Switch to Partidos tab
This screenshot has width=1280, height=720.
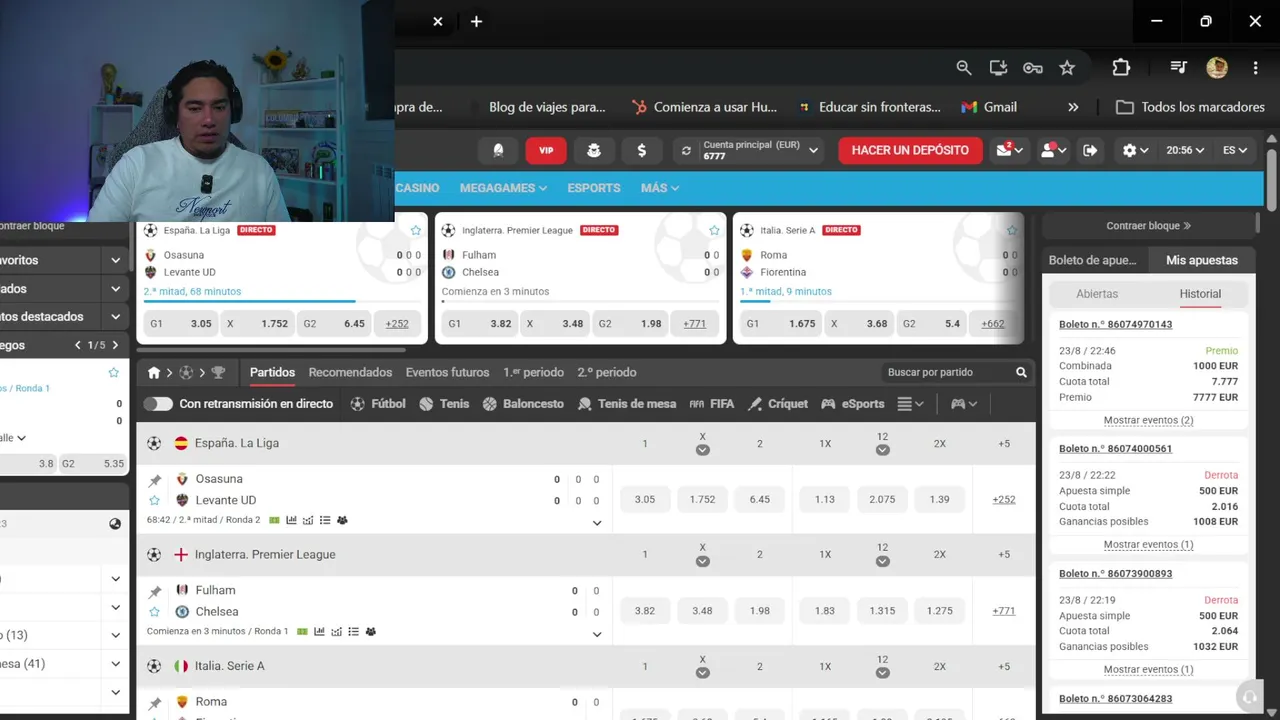coord(272,372)
